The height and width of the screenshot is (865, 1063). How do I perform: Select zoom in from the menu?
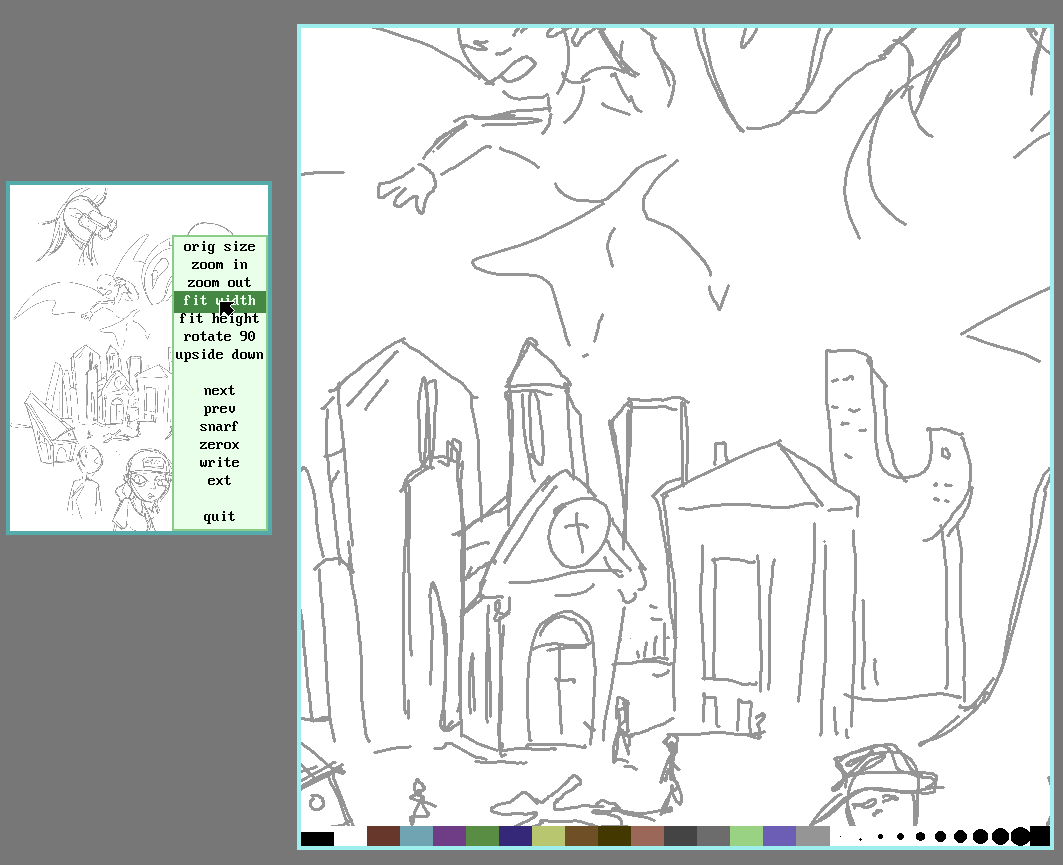pyautogui.click(x=219, y=265)
